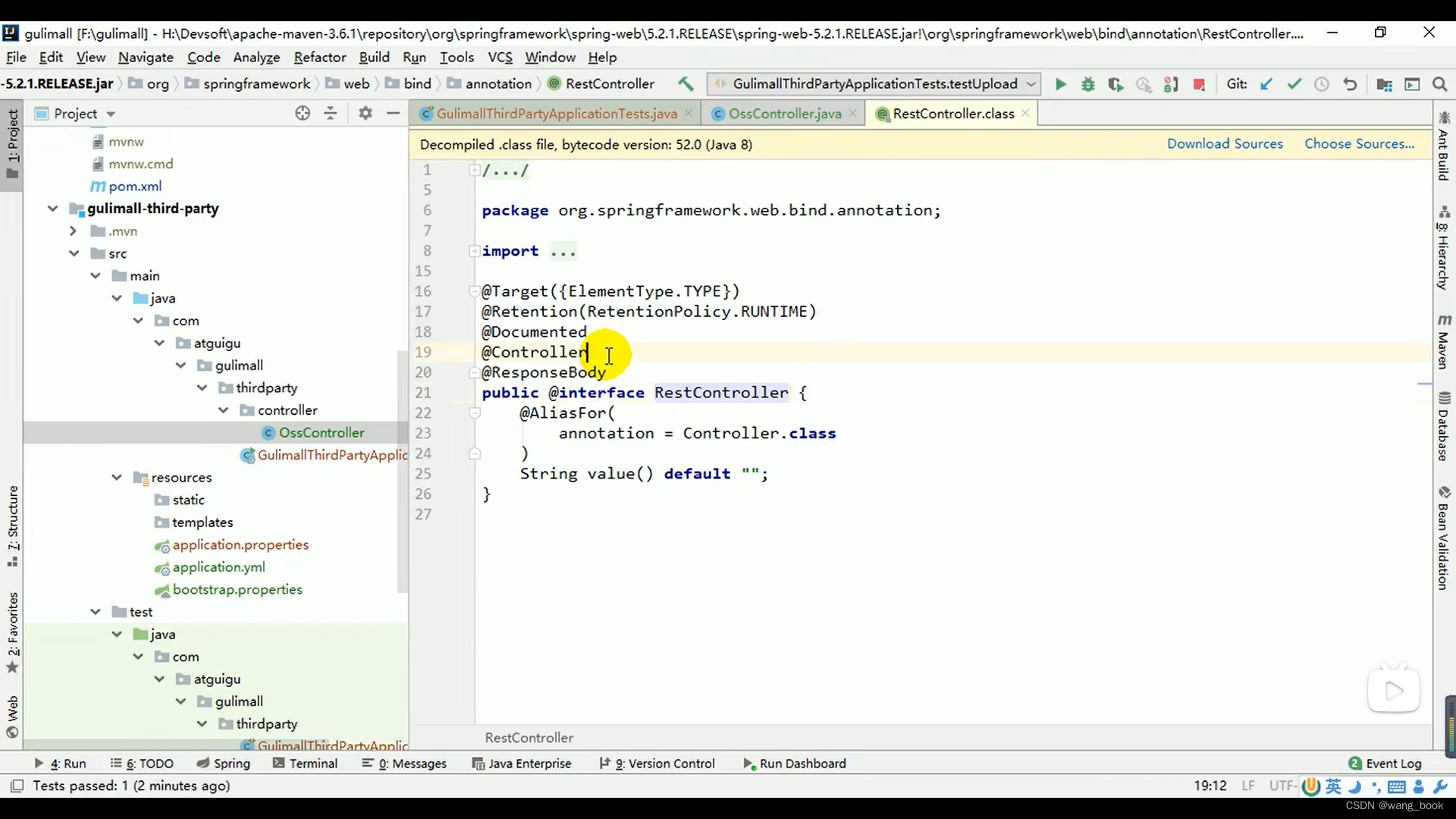Viewport: 1456px width, 819px height.
Task: Open the Analyze menu
Action: click(256, 57)
